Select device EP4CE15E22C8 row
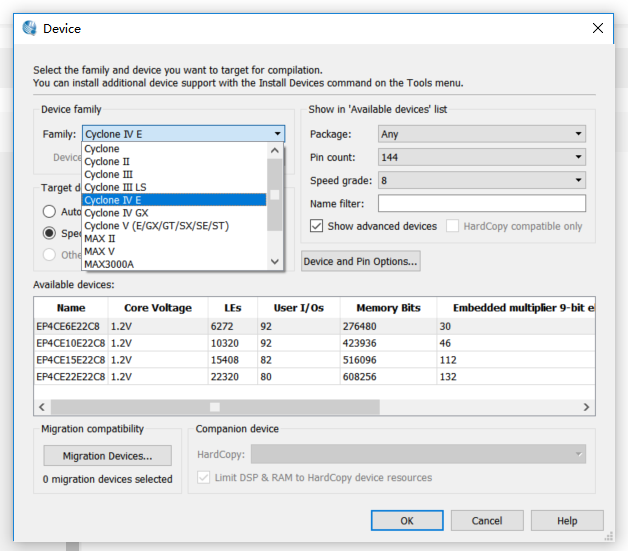Viewport: 628px width, 551px height. click(314, 360)
